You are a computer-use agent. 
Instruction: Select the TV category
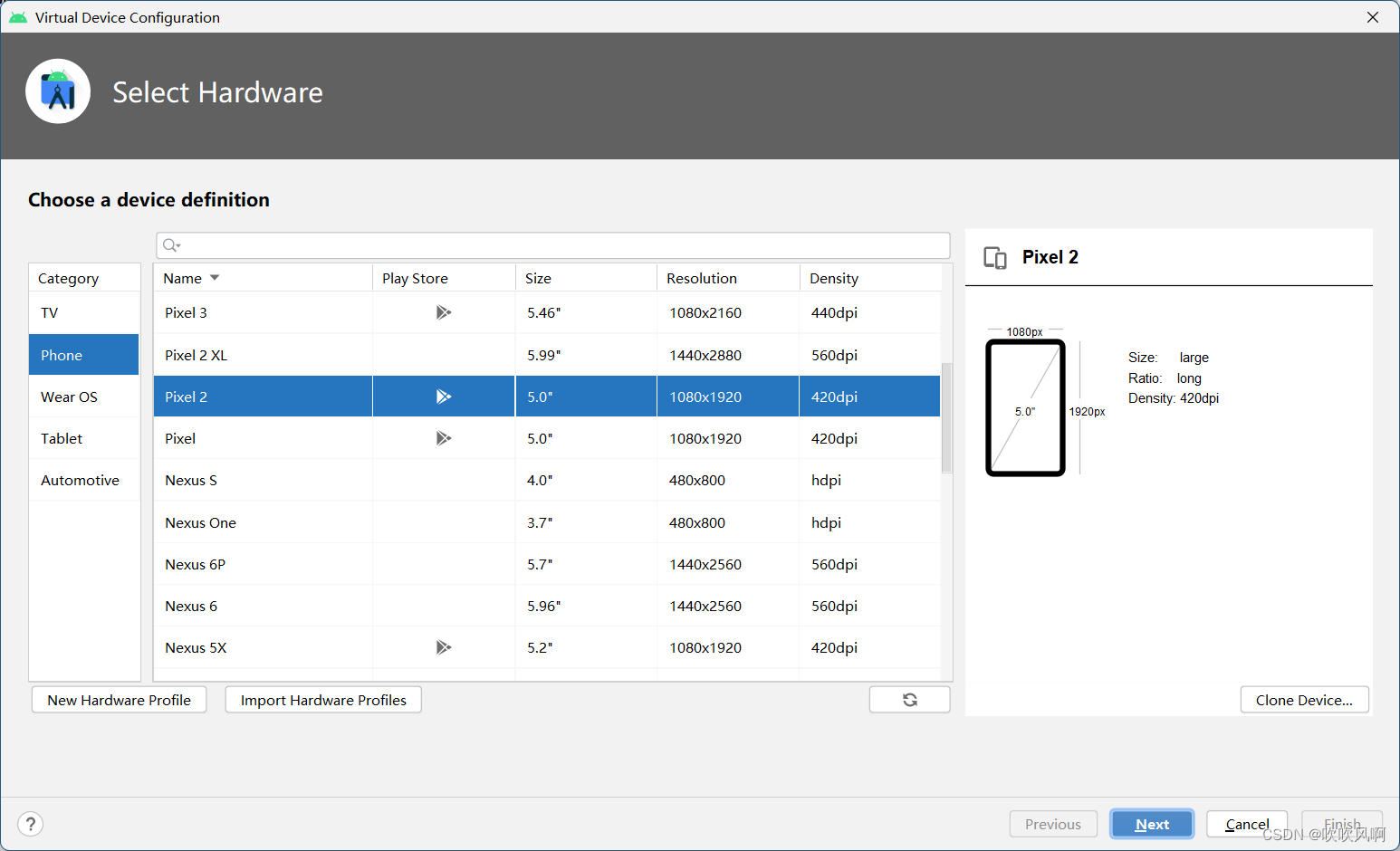84,312
